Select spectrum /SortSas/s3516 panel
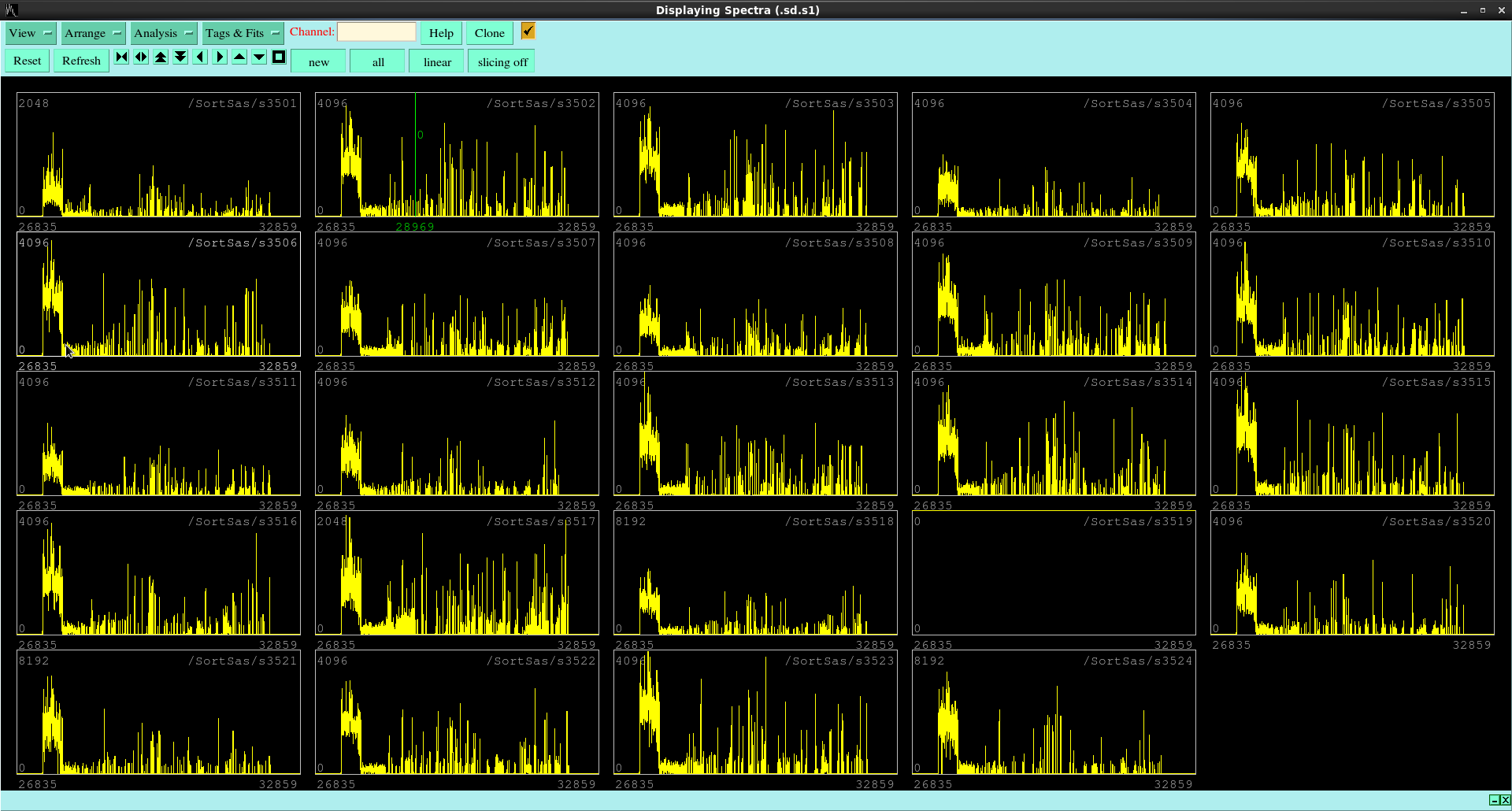1512x811 pixels. pyautogui.click(x=158, y=573)
